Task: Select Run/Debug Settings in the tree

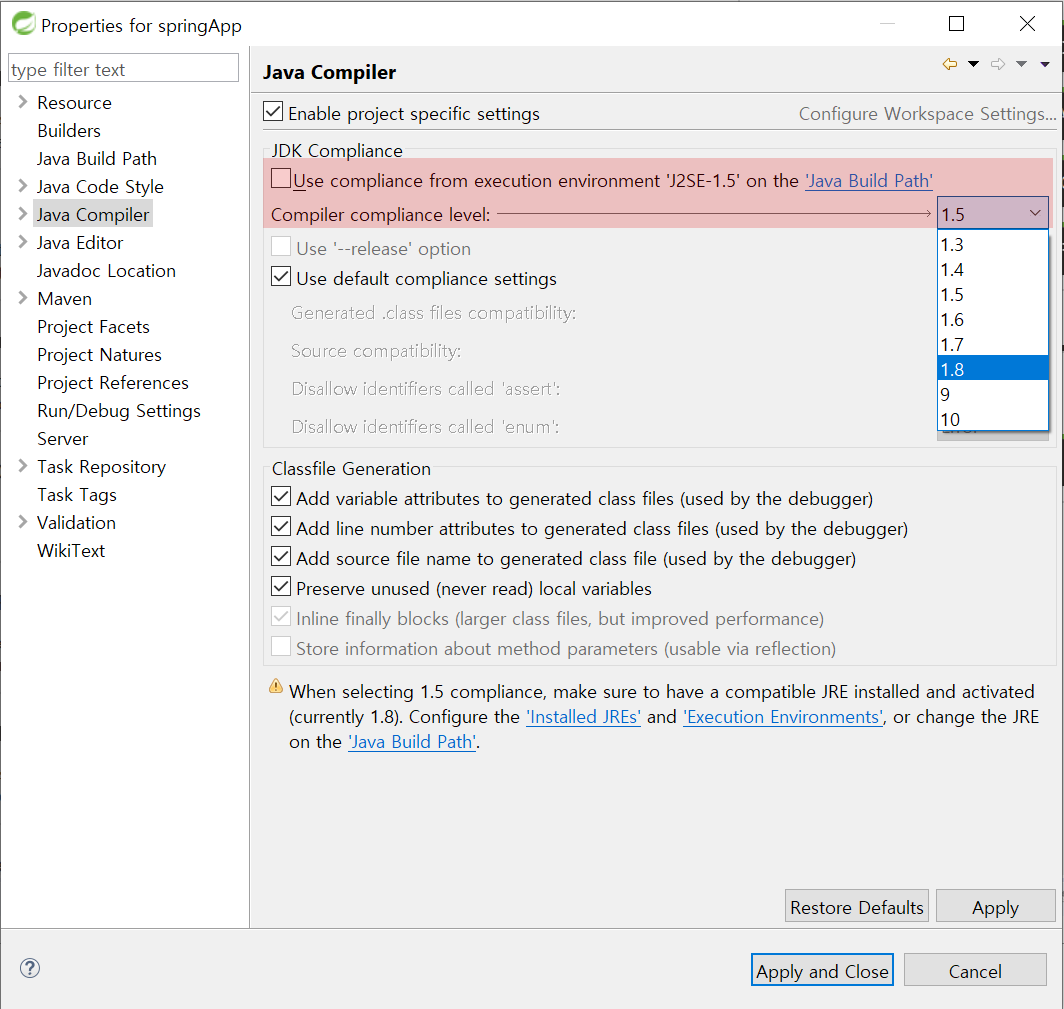Action: tap(119, 411)
